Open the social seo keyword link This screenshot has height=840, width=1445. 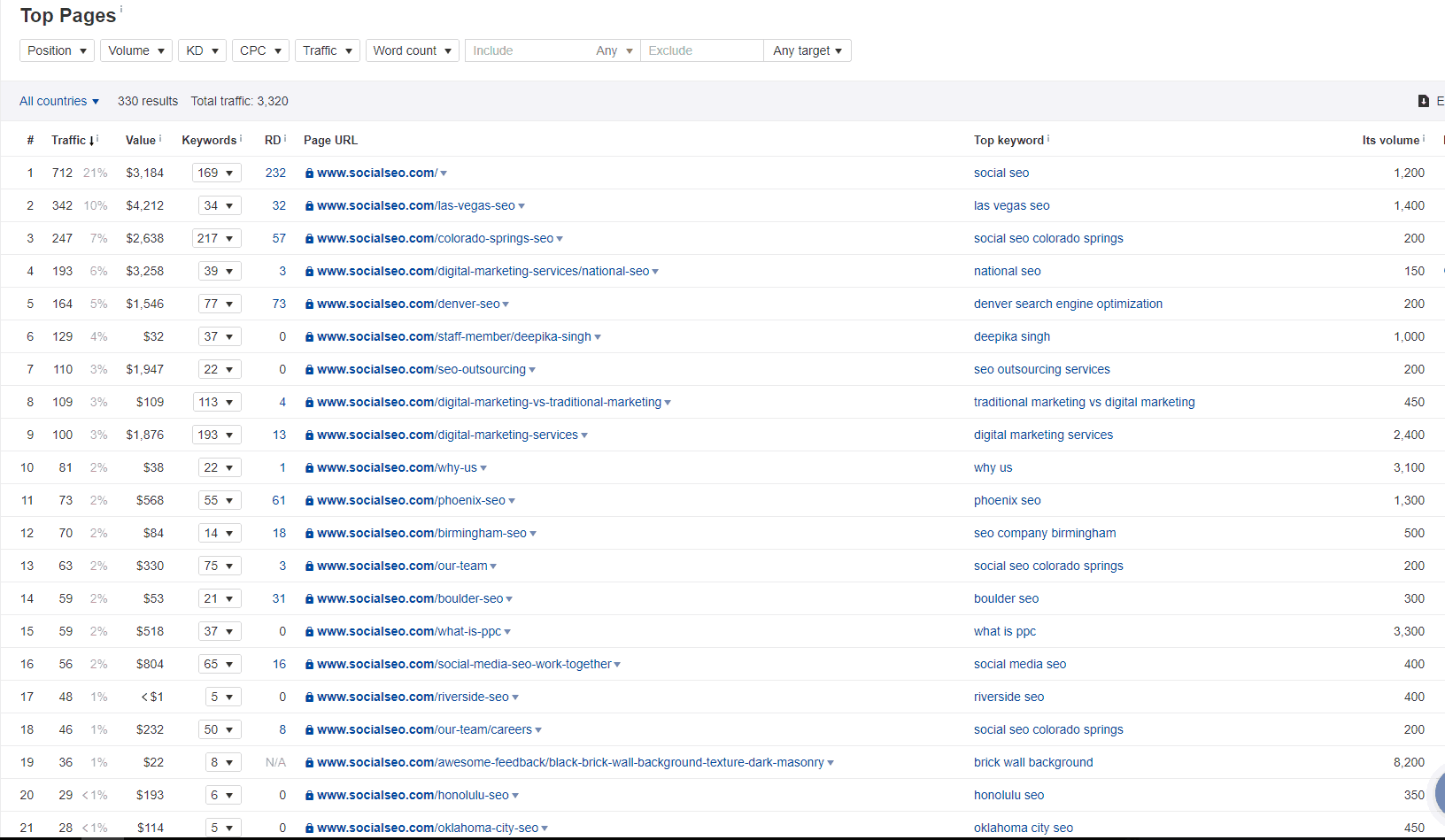tap(1001, 173)
